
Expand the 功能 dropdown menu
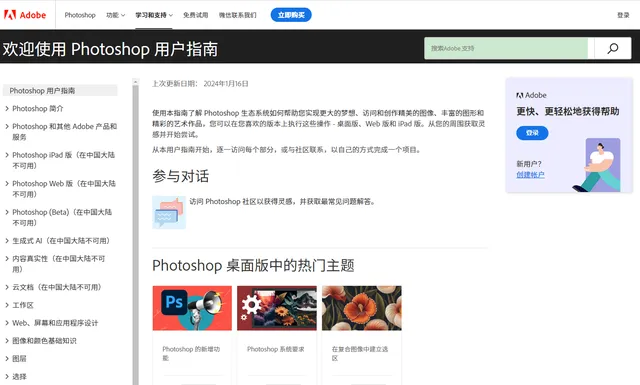(x=116, y=15)
